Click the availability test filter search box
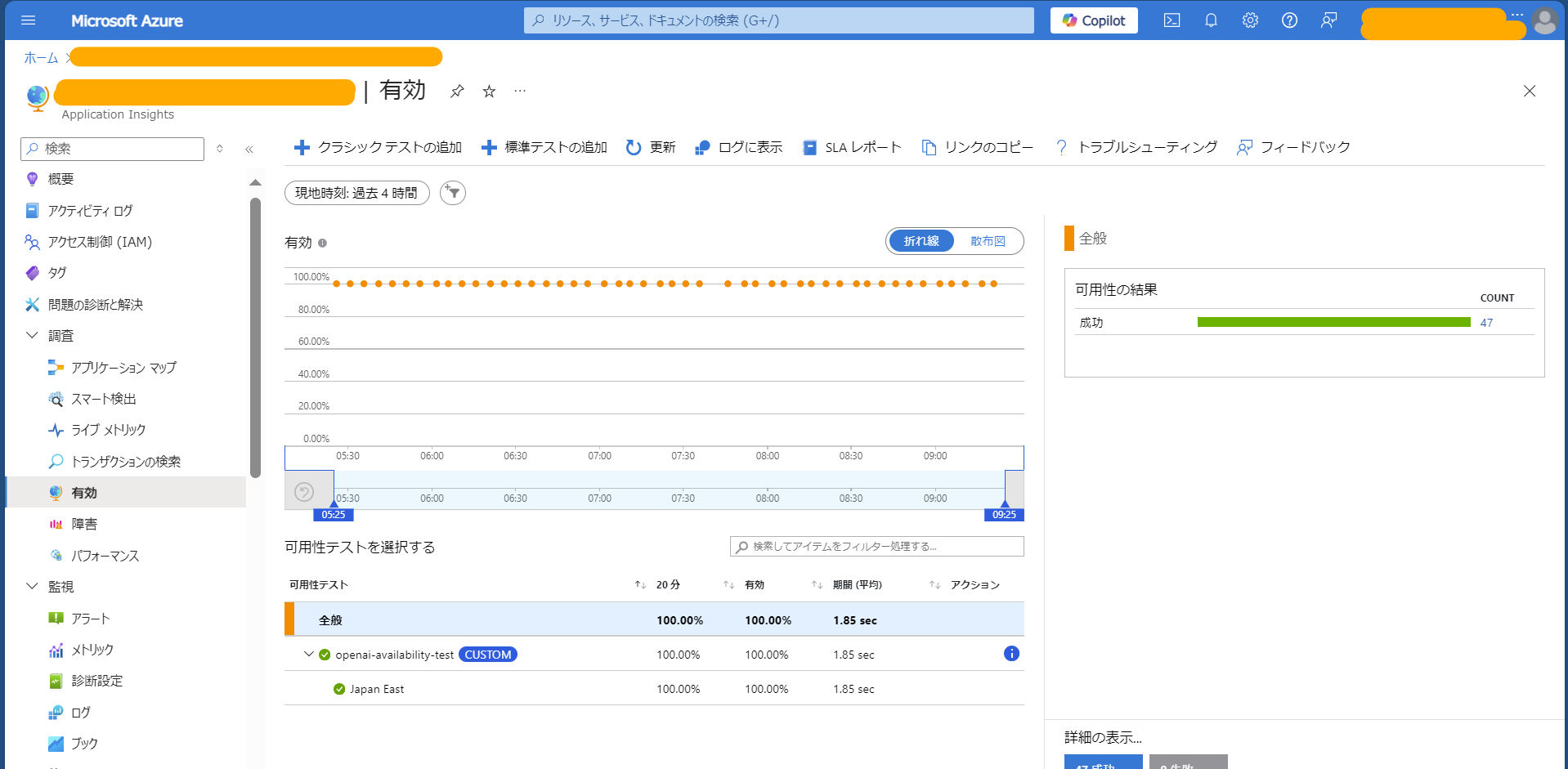This screenshot has width=1568, height=769. 876,547
